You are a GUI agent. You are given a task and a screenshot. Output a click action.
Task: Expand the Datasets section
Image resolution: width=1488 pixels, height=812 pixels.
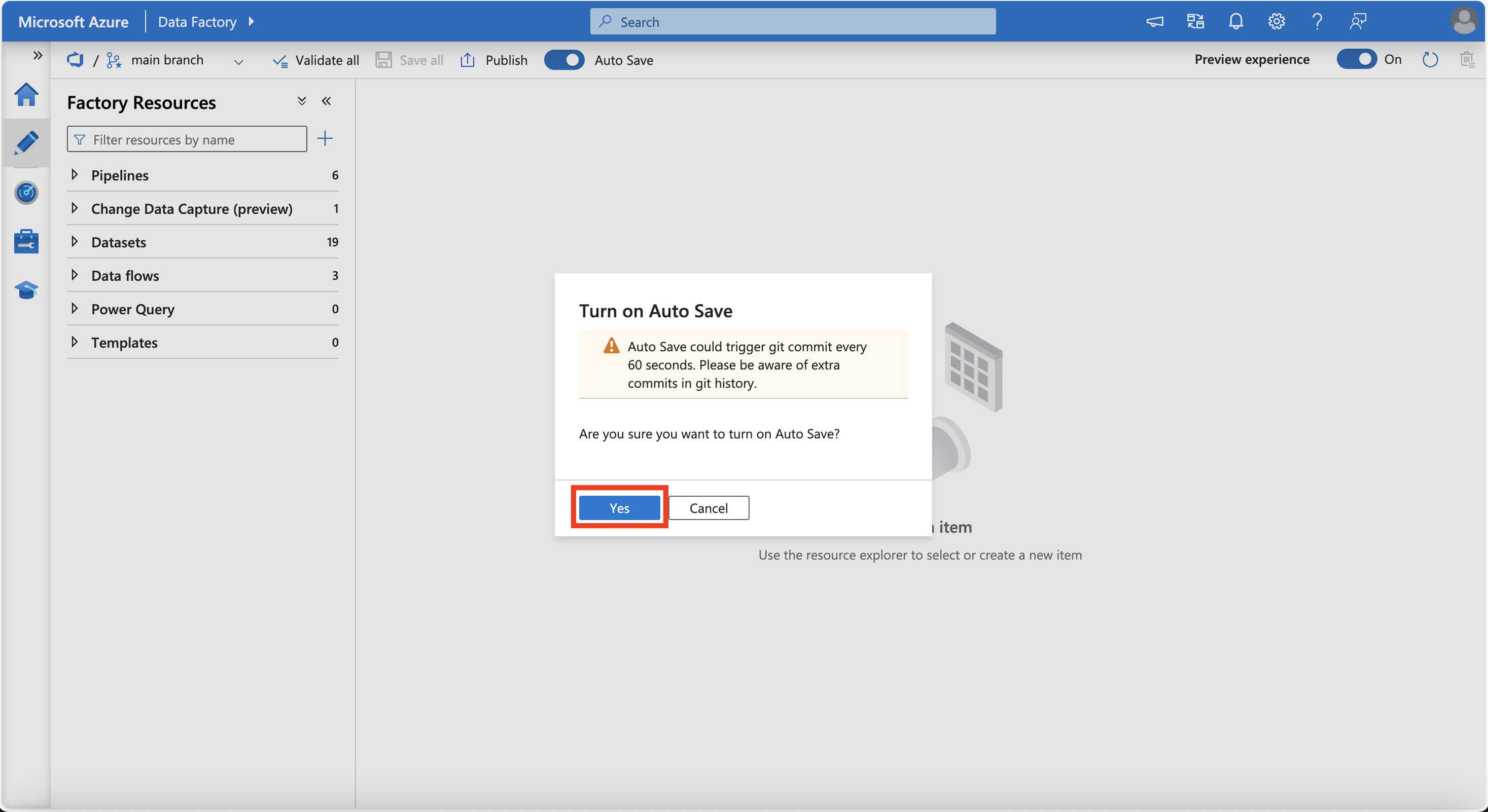(x=77, y=240)
